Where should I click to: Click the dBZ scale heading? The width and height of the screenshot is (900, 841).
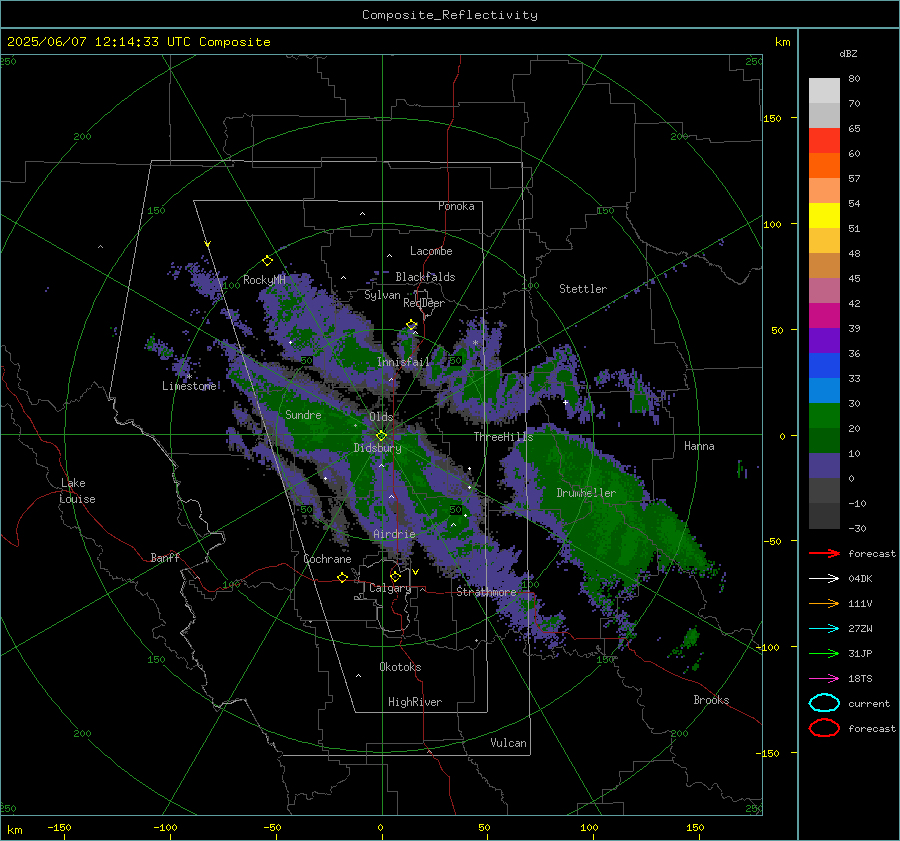pos(848,53)
